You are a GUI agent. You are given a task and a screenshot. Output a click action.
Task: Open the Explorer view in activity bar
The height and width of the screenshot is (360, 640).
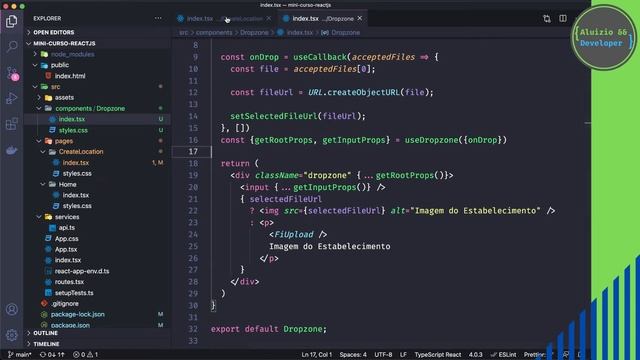coord(12,21)
